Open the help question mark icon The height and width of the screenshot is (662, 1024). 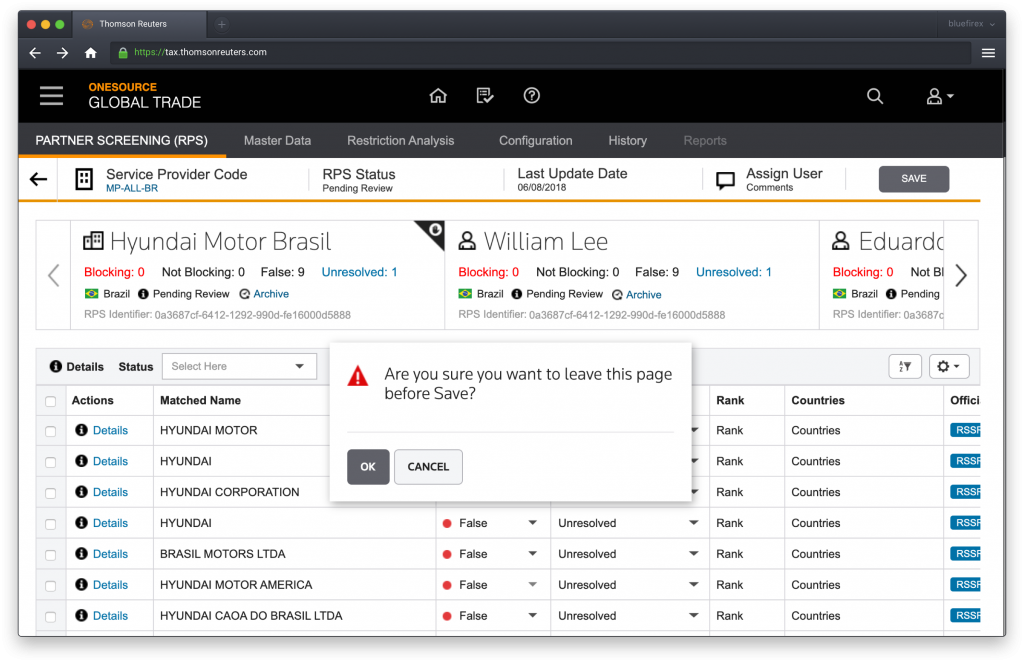point(532,96)
